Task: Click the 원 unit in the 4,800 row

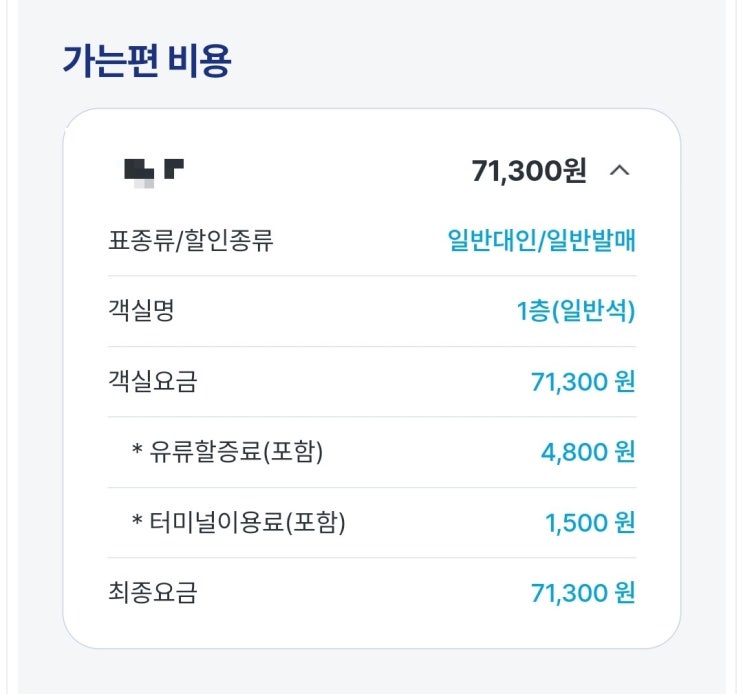Action: pyautogui.click(x=624, y=452)
